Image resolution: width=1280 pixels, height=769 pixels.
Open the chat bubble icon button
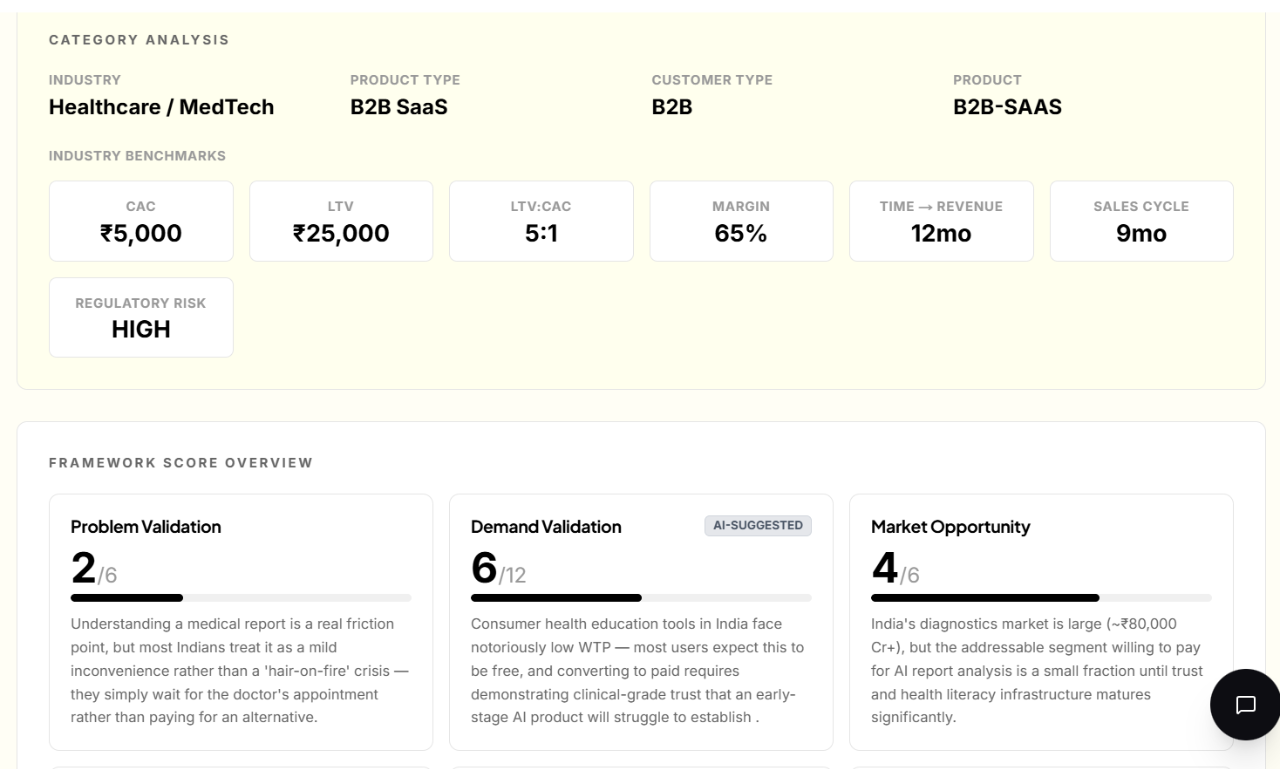click(x=1245, y=704)
